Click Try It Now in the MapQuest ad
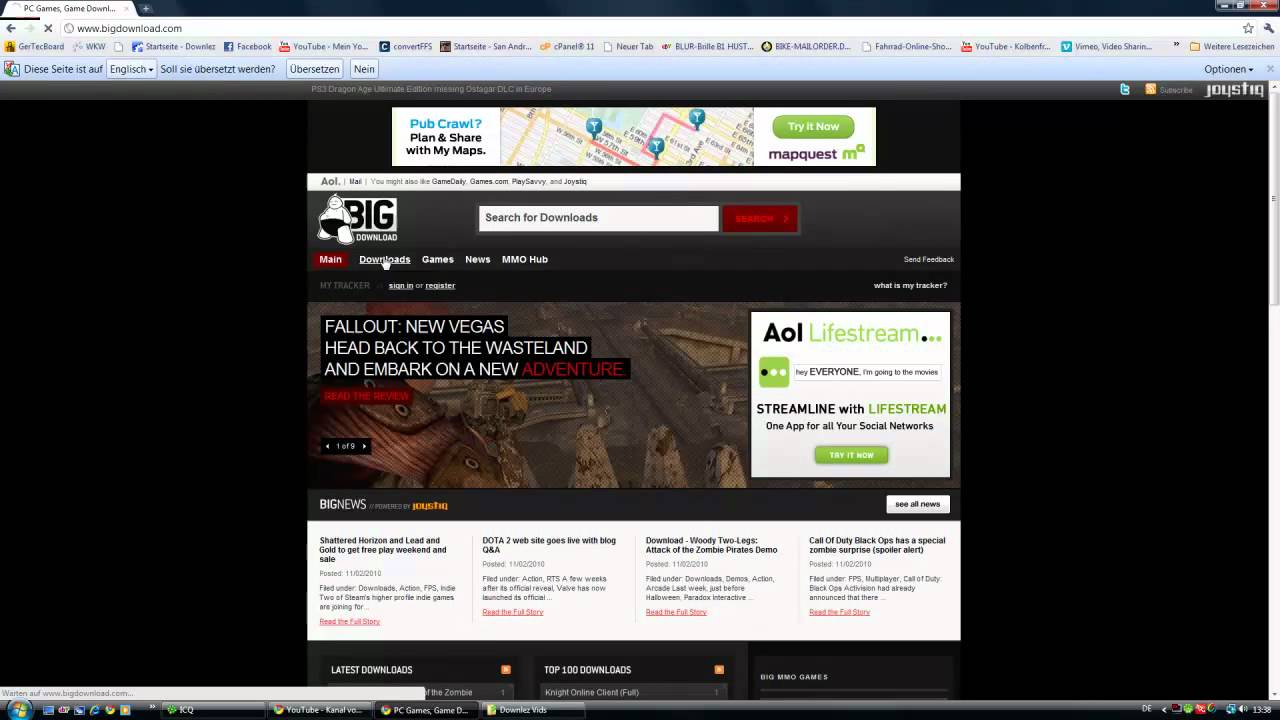 (x=813, y=127)
